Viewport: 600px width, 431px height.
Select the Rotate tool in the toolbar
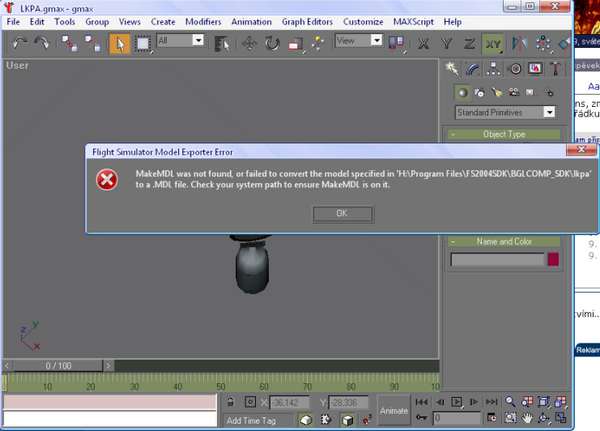coord(273,43)
